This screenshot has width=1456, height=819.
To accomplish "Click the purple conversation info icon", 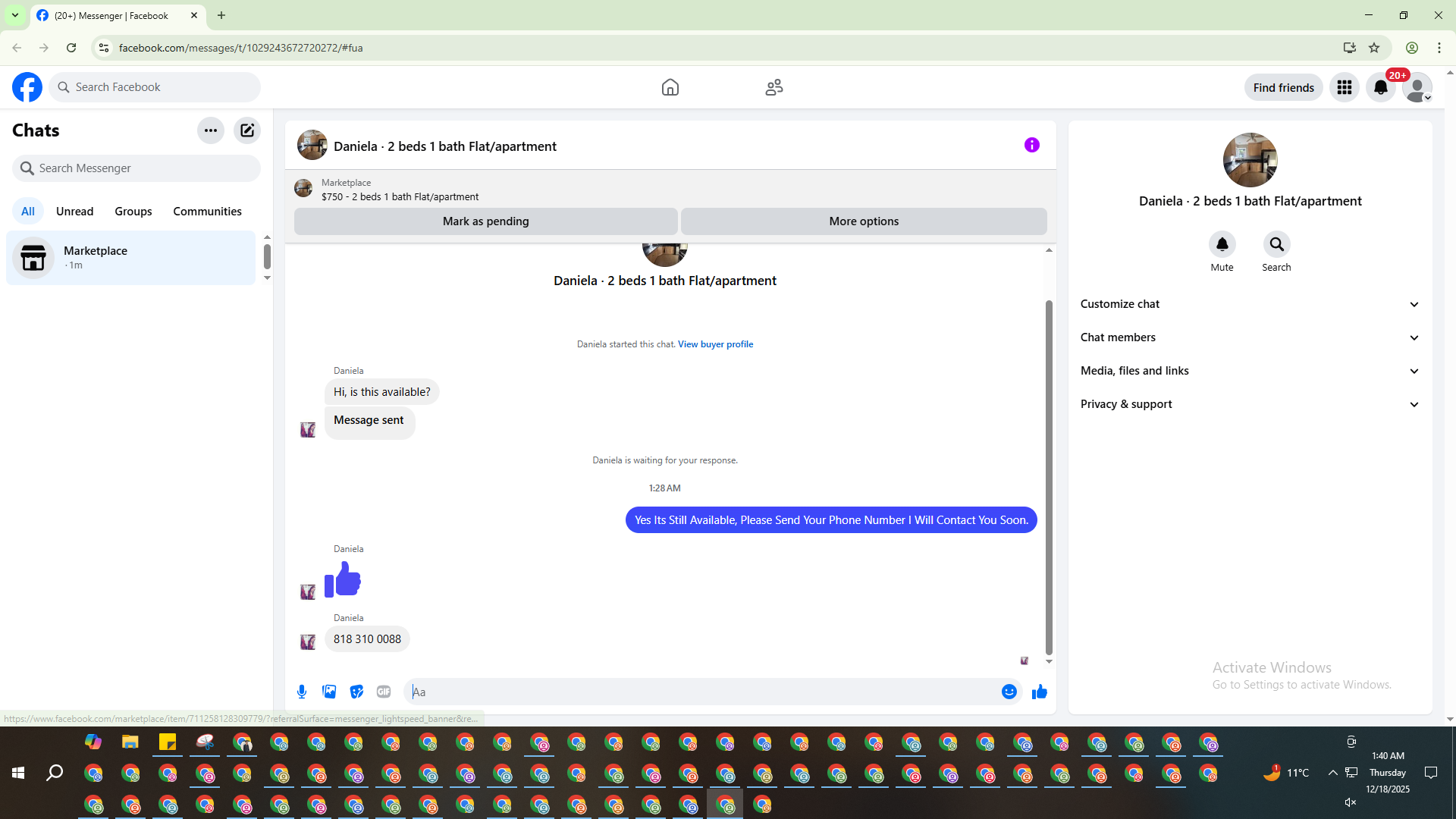I will (x=1031, y=145).
